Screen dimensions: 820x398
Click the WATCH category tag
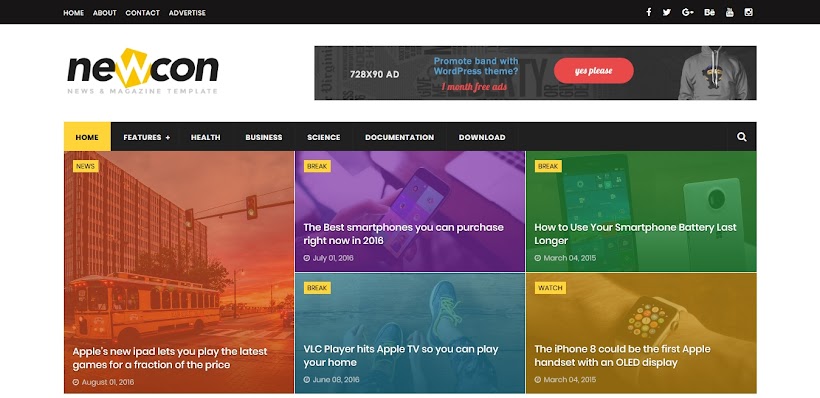(550, 288)
